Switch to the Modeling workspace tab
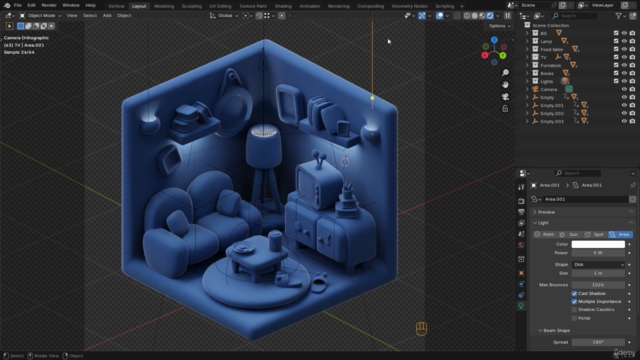This screenshot has width=640, height=360. click(x=164, y=6)
